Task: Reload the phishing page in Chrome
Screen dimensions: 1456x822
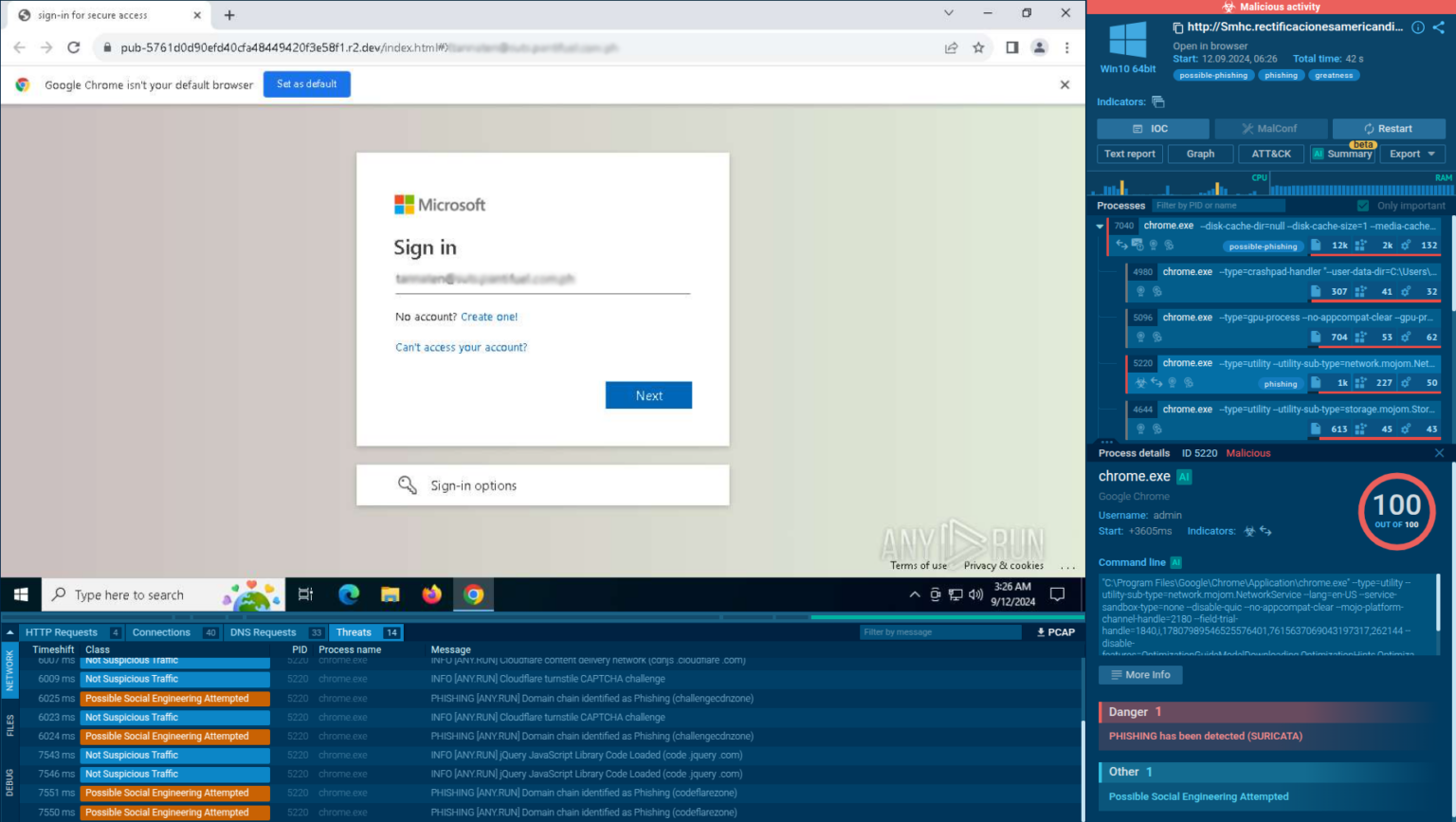Action: (x=74, y=47)
